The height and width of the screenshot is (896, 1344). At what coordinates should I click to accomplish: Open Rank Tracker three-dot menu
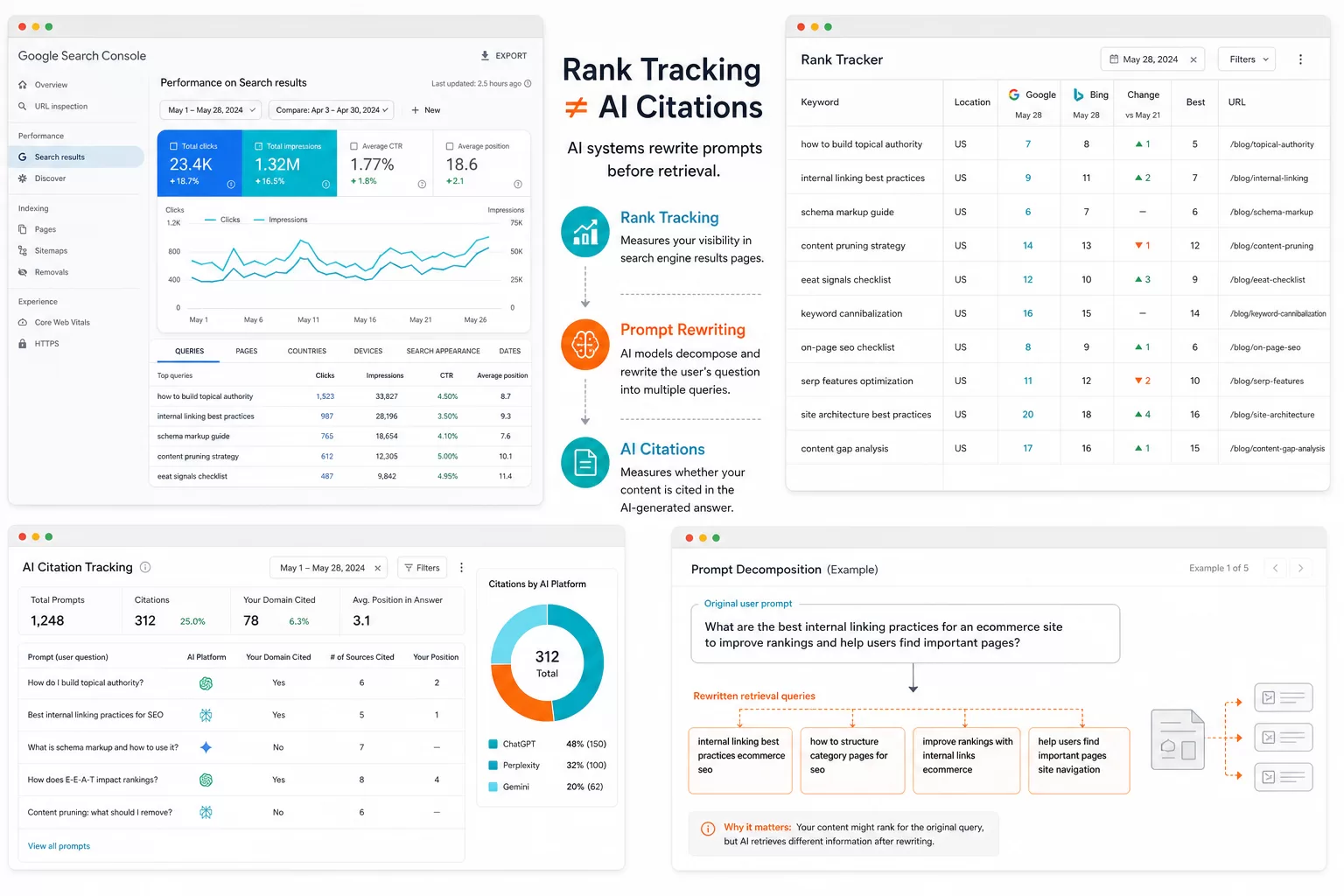click(x=1300, y=59)
